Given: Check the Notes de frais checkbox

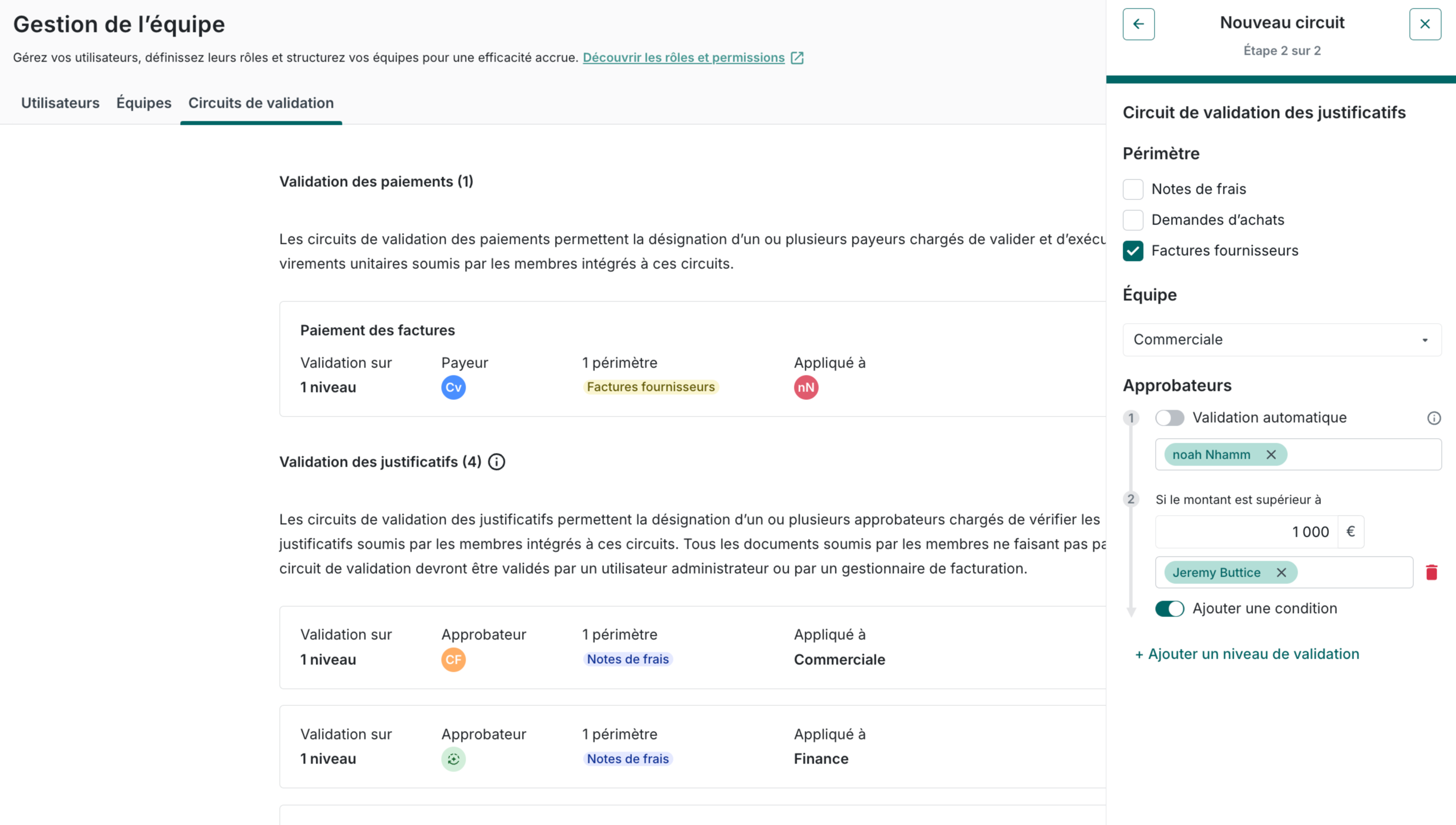Looking at the screenshot, I should point(1133,189).
